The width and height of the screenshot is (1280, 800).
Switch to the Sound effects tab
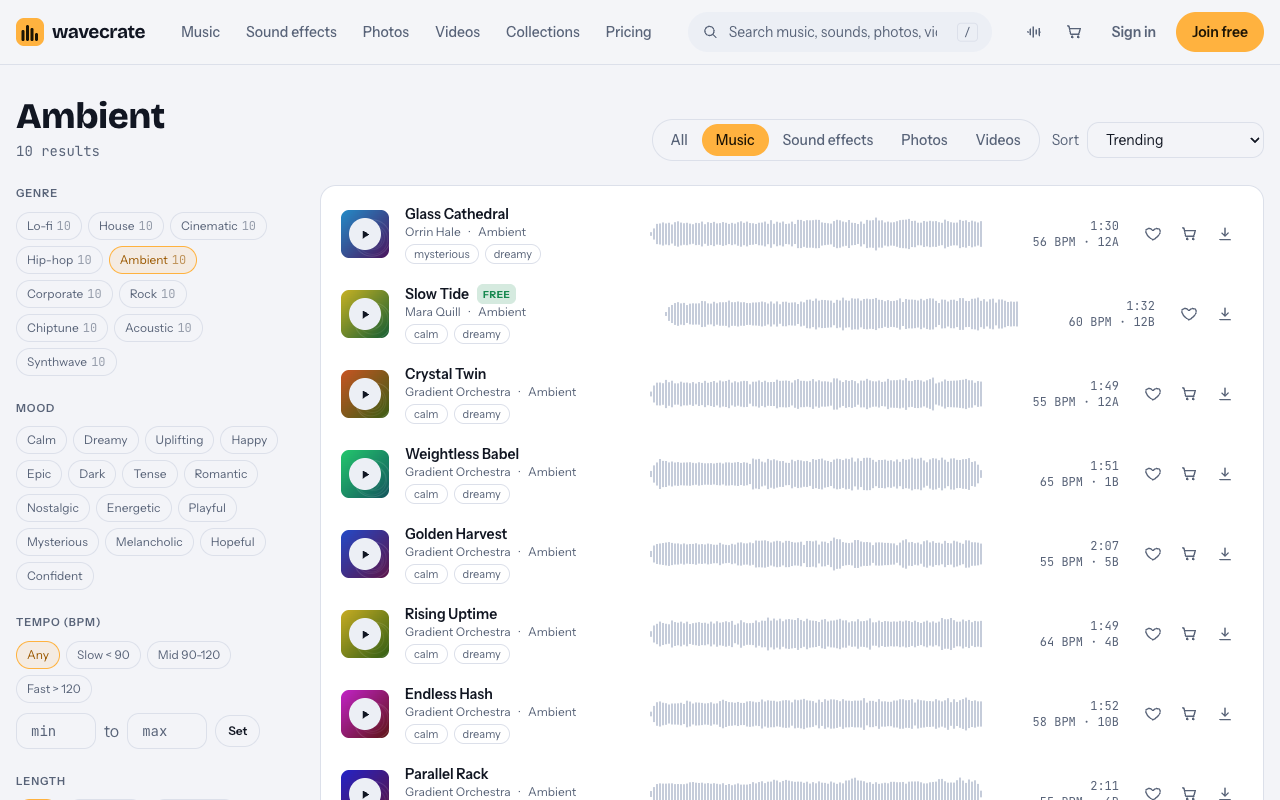[x=828, y=140]
